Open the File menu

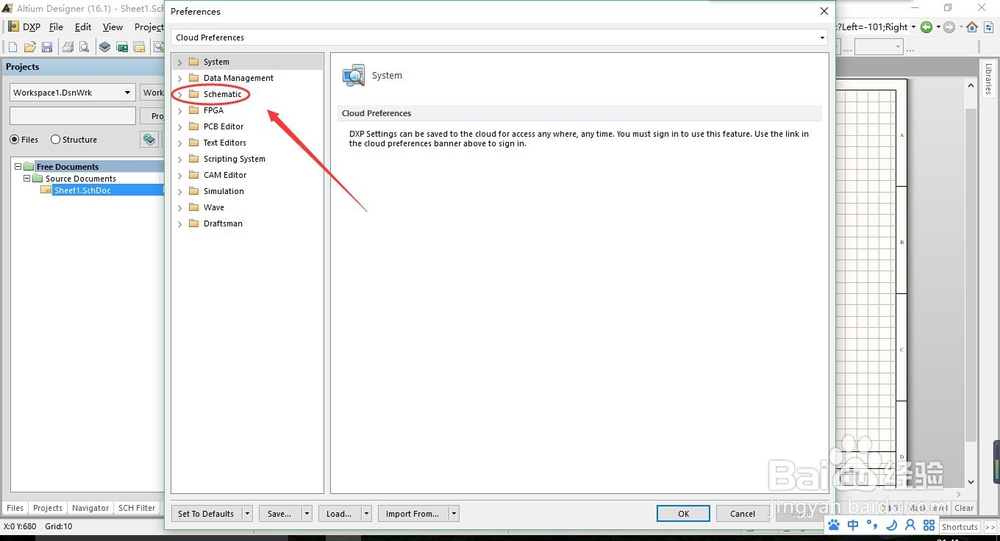pyautogui.click(x=56, y=27)
